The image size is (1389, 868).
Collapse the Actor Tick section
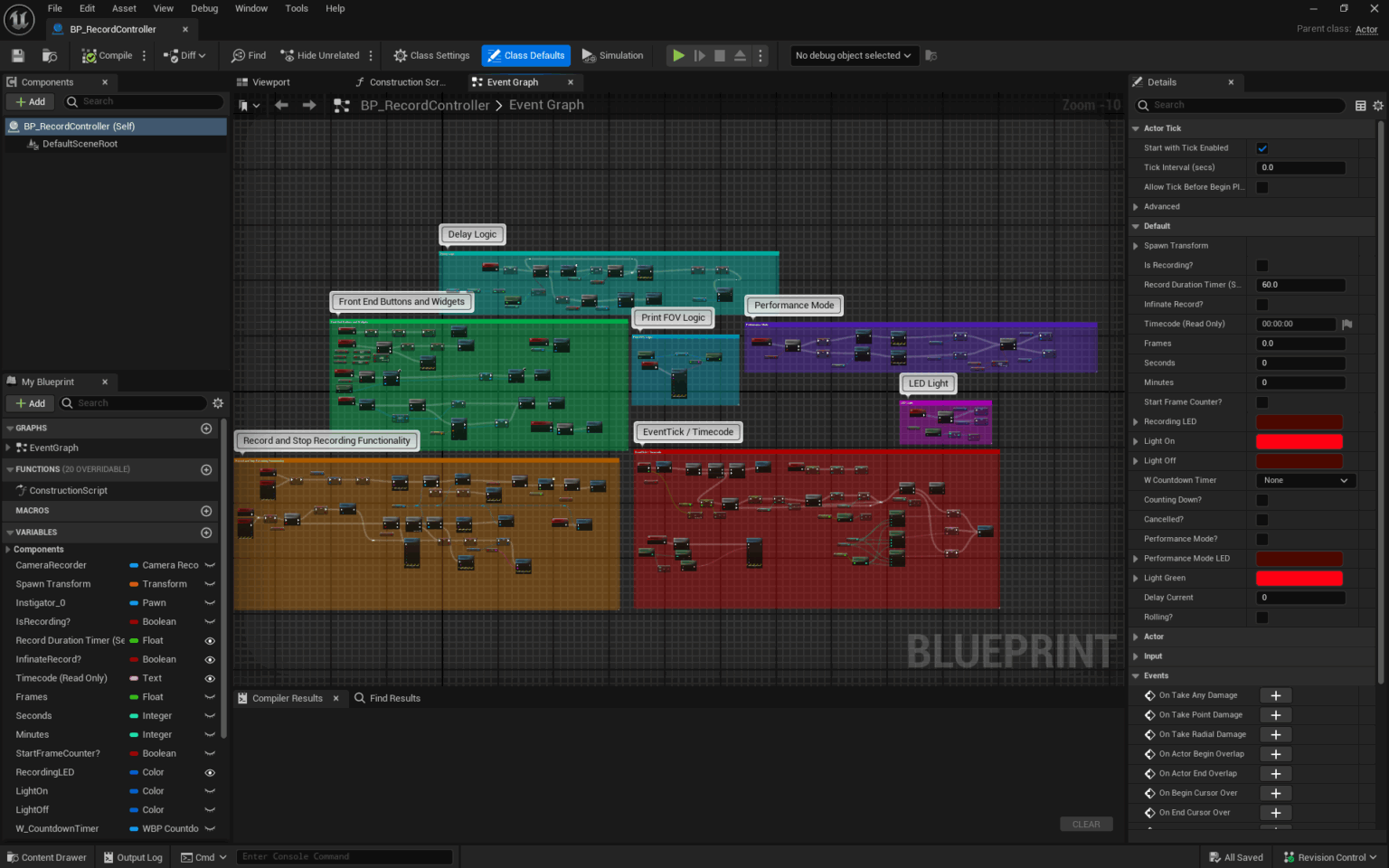click(x=1137, y=127)
